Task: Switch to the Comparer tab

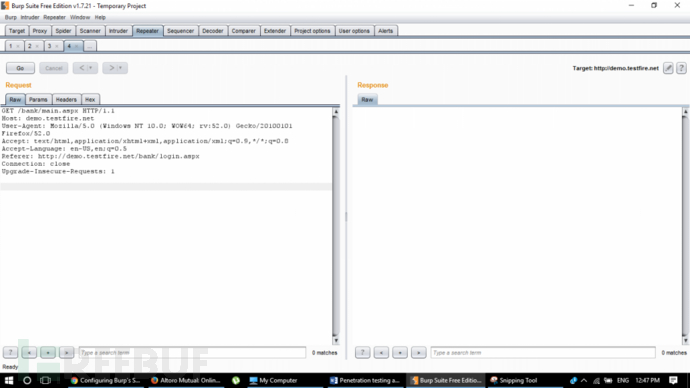Action: pos(243,31)
